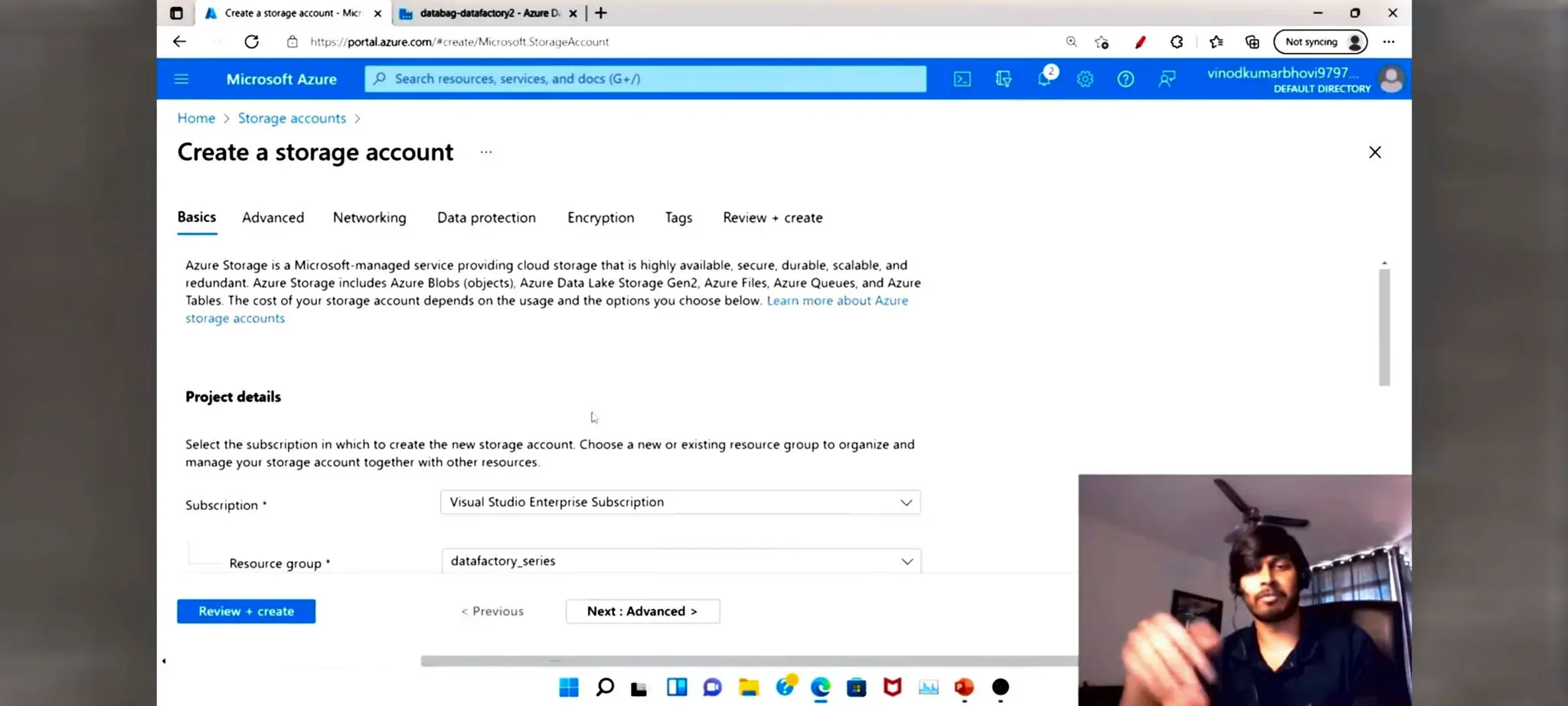Open the Resource group dropdown

pyautogui.click(x=681, y=561)
